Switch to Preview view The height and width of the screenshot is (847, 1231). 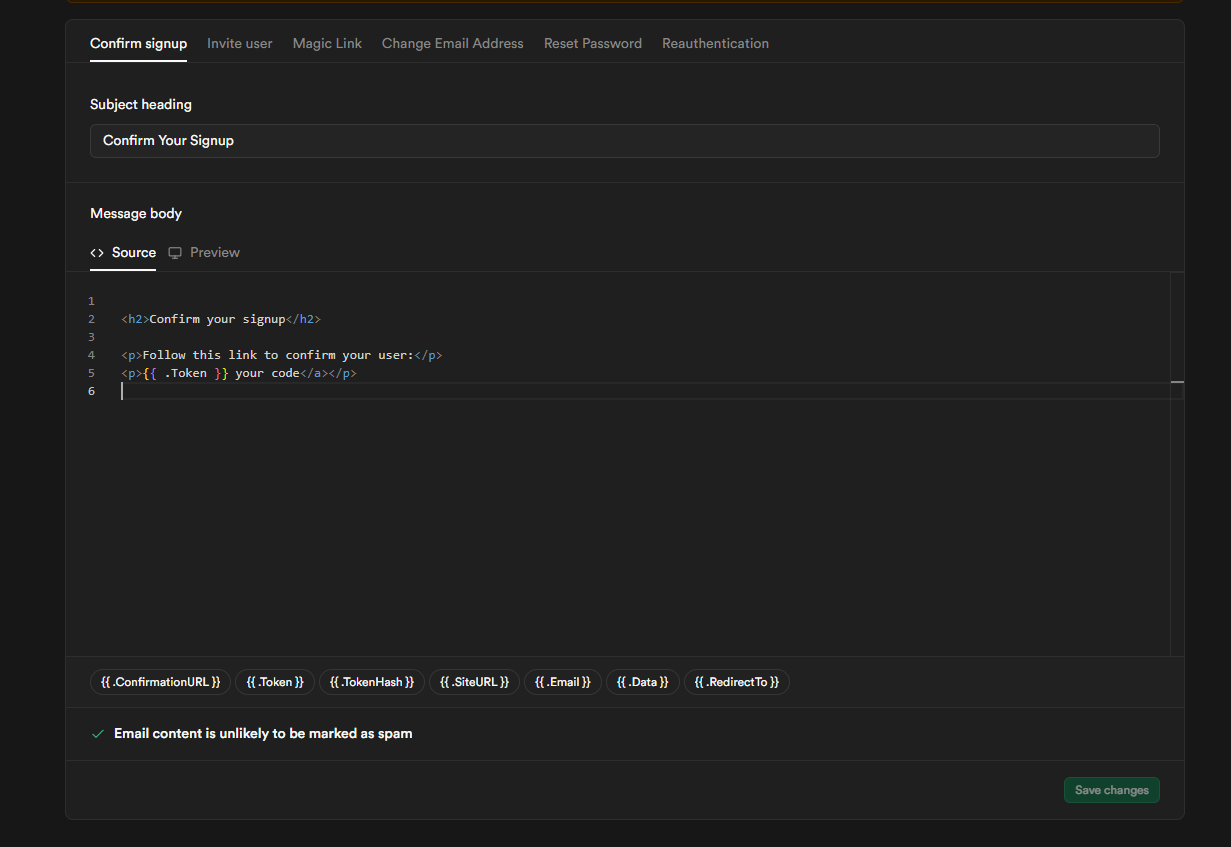[204, 252]
